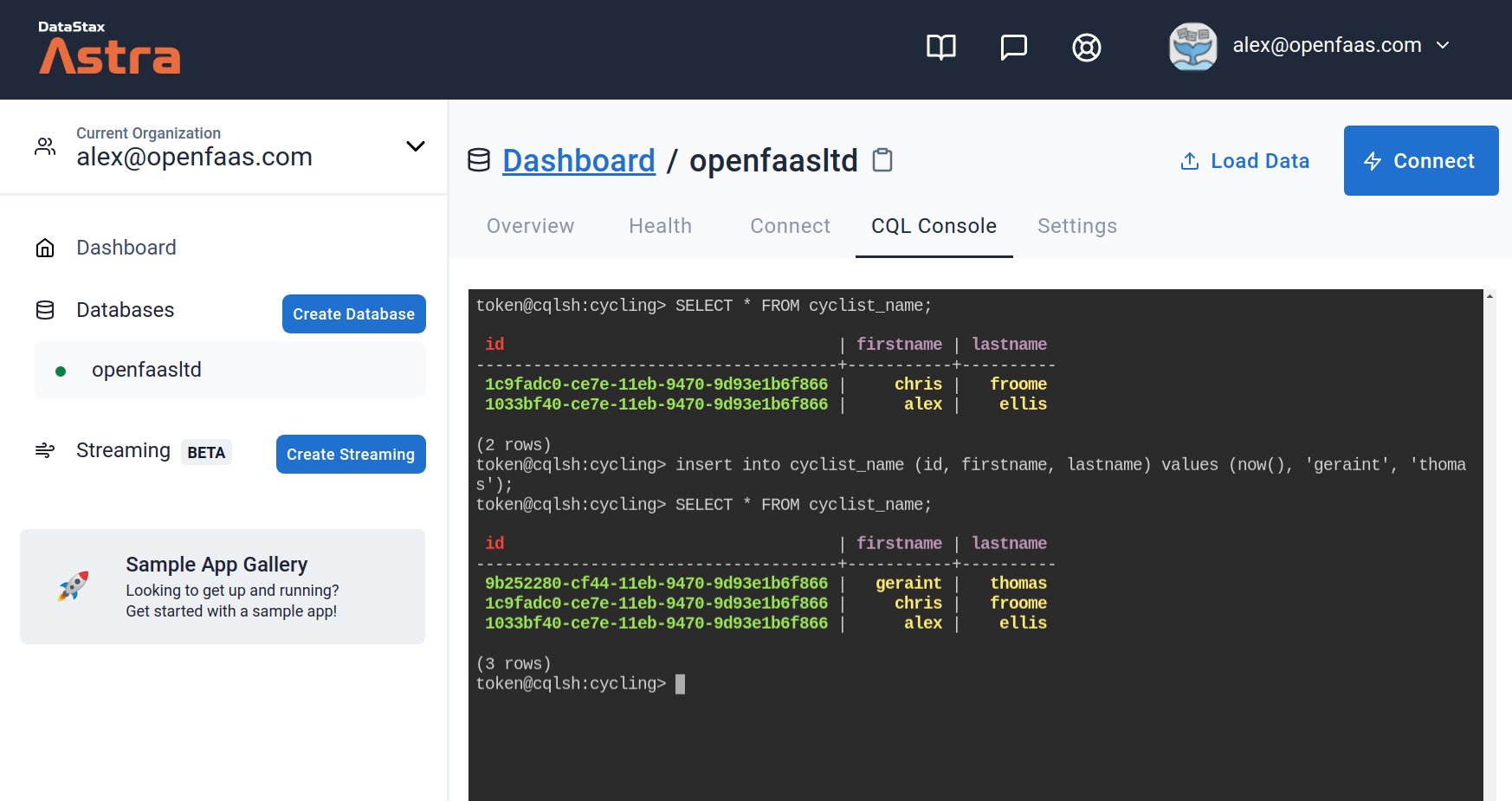The width and height of the screenshot is (1512, 801).
Task: Expand the Current Organization chevron
Action: [416, 146]
